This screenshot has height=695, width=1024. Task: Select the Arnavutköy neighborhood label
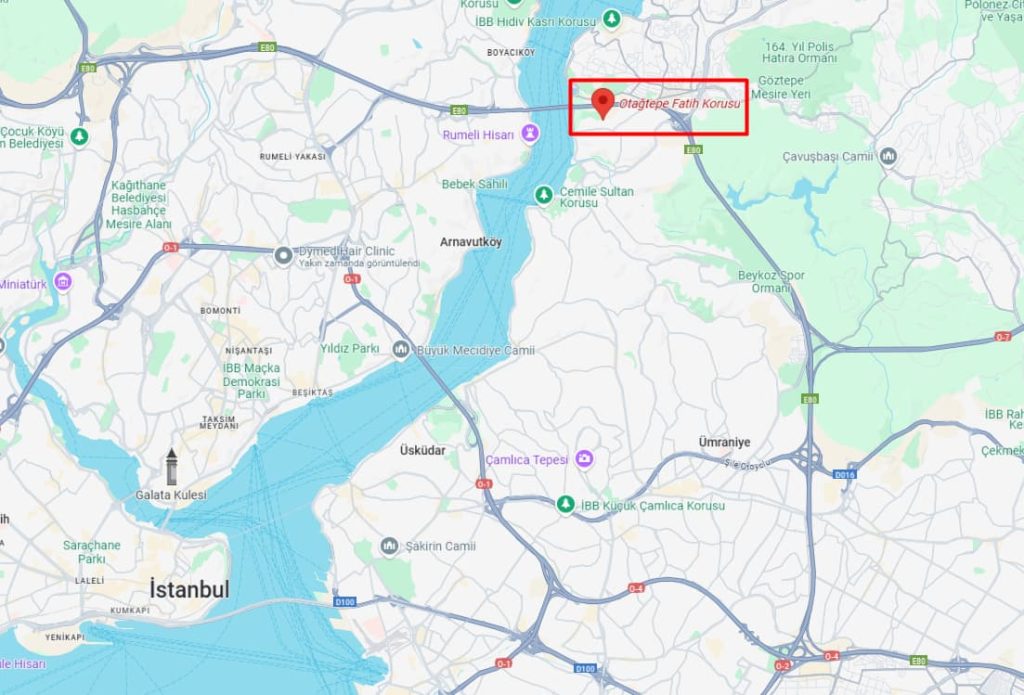coord(471,242)
